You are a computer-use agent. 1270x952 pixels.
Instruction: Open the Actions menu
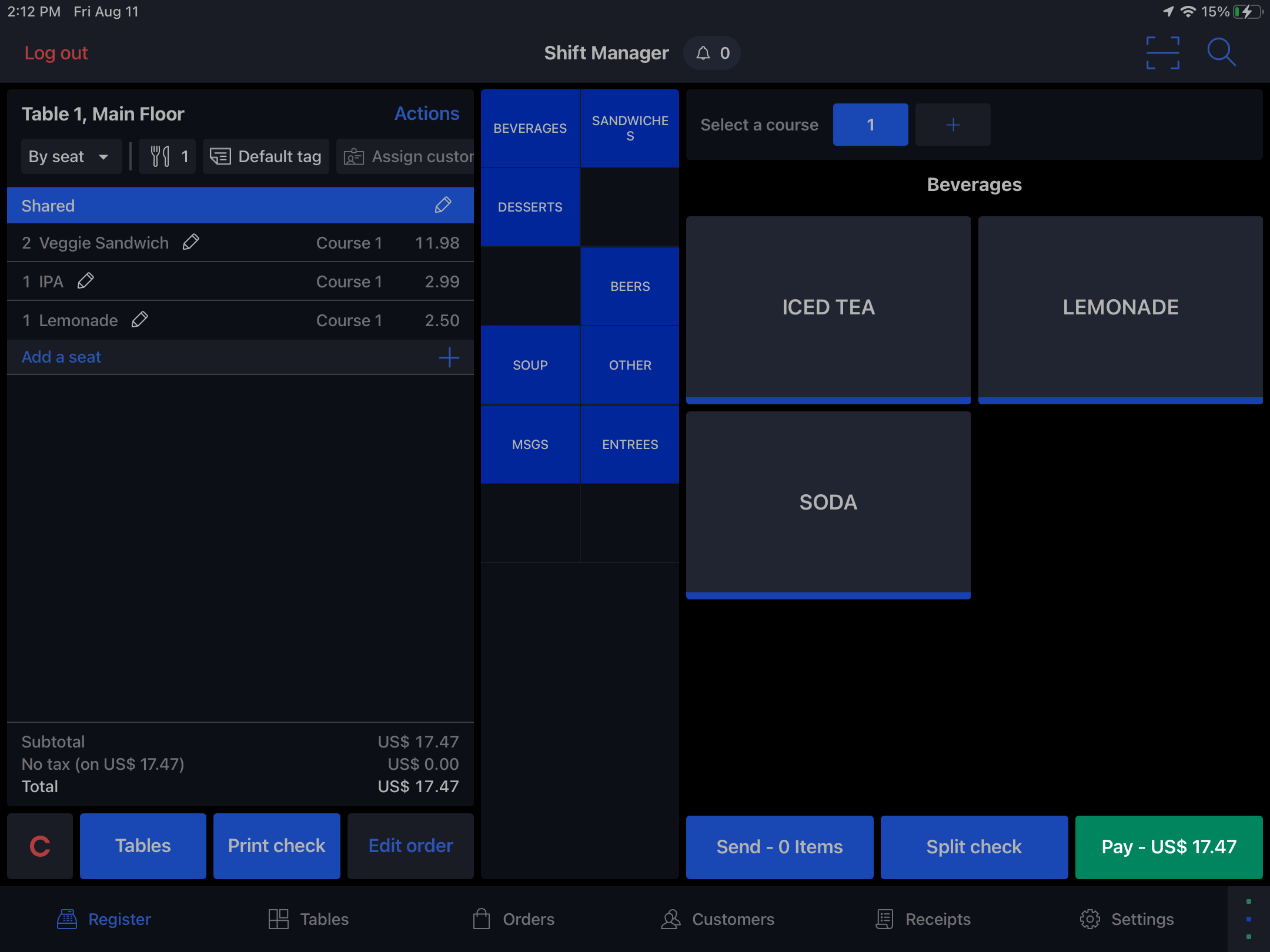click(426, 113)
